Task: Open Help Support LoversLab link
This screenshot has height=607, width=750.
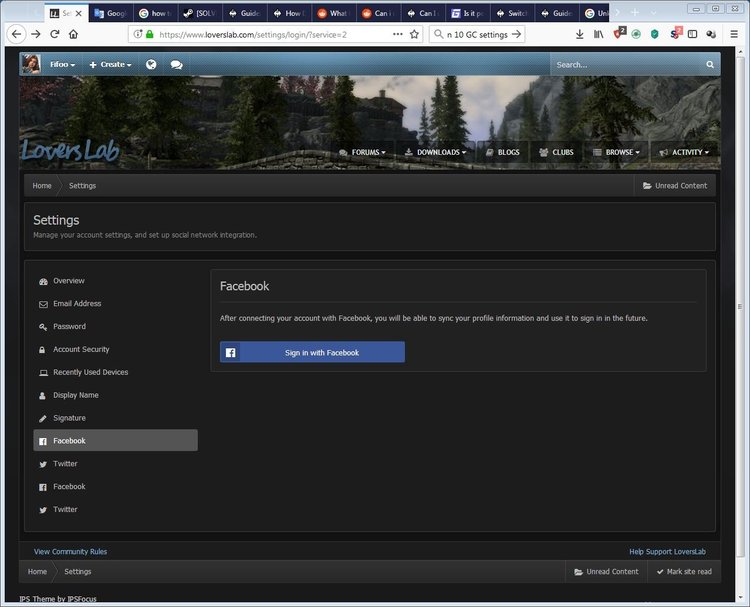Action: [x=667, y=552]
